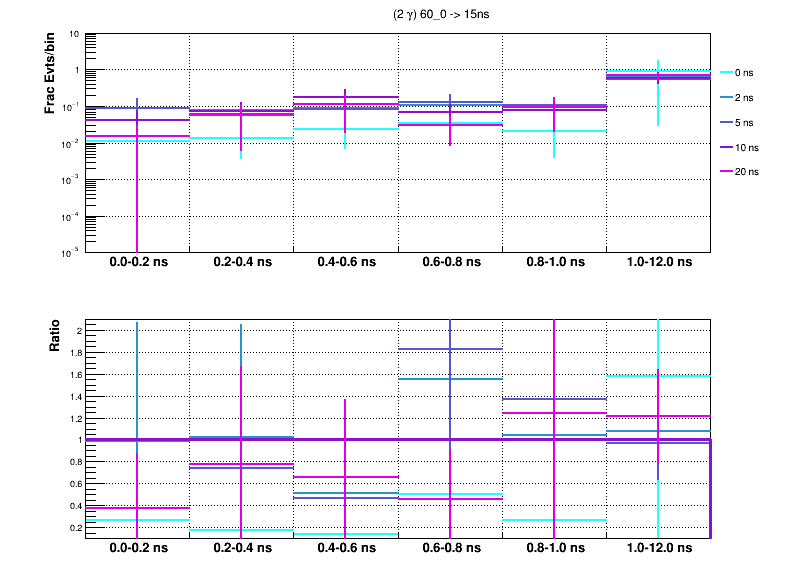The image size is (796, 572).
Task: Click '0.0-0.2 ns' label under top plot
Action: click(136, 263)
